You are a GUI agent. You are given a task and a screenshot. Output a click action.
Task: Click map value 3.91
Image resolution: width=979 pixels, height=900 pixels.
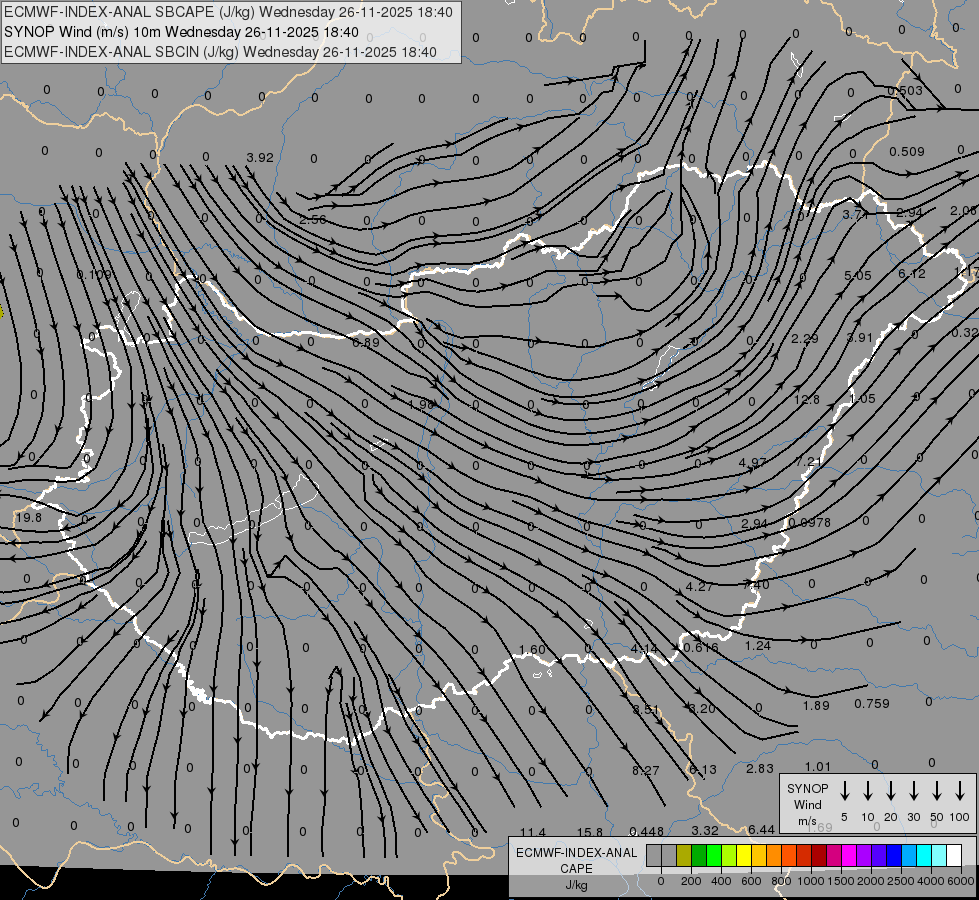pos(860,338)
